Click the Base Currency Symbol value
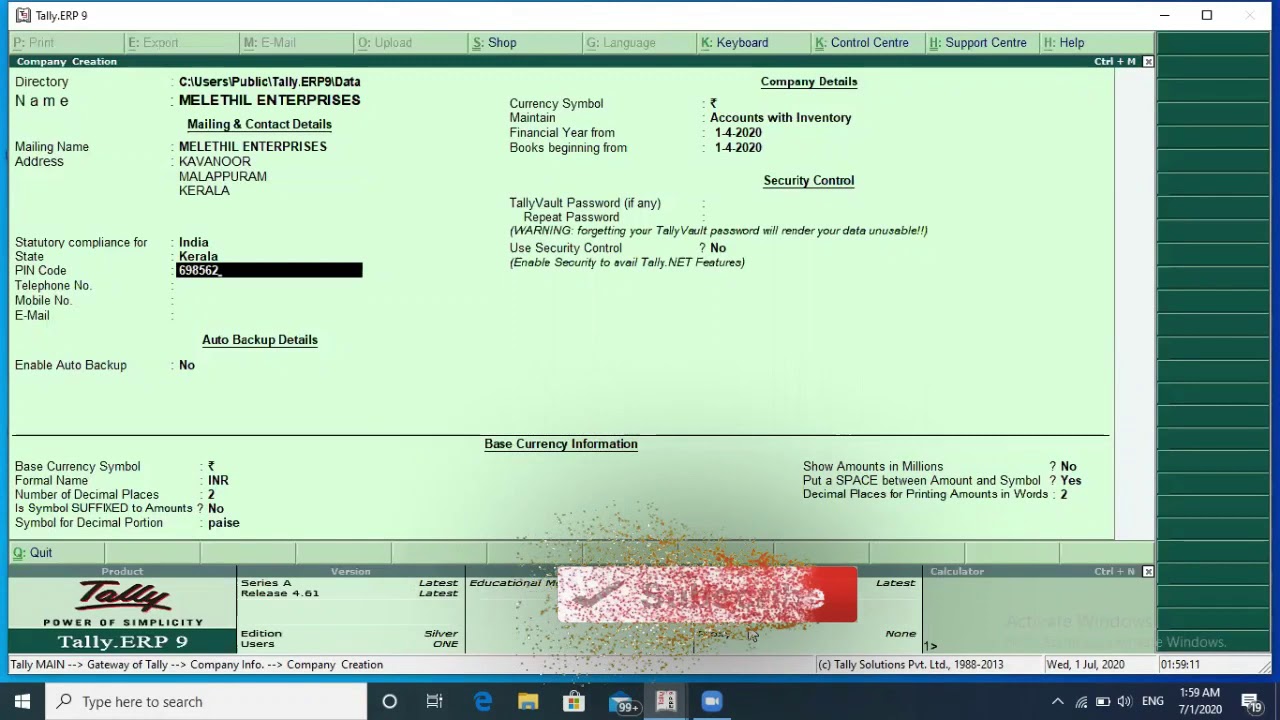 click(211, 467)
